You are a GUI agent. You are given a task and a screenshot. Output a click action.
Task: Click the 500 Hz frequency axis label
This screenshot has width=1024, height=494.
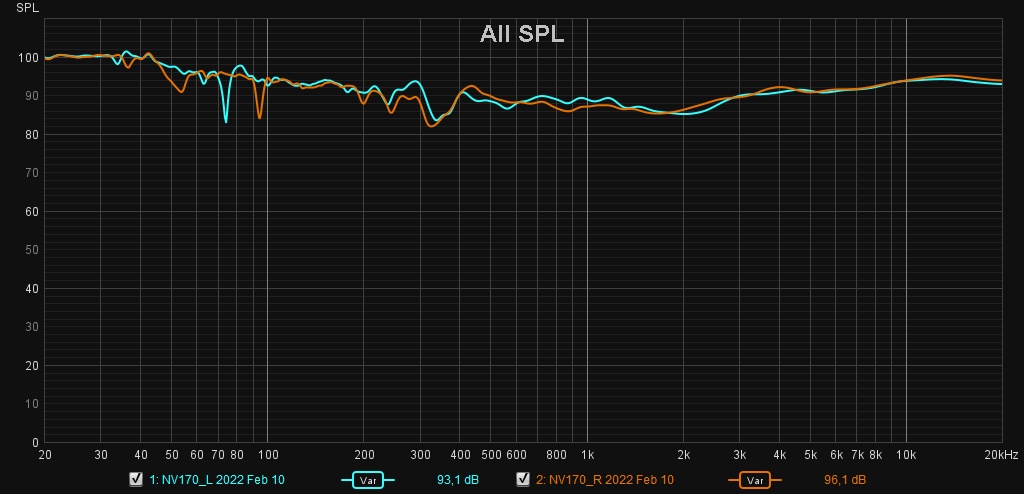490,453
